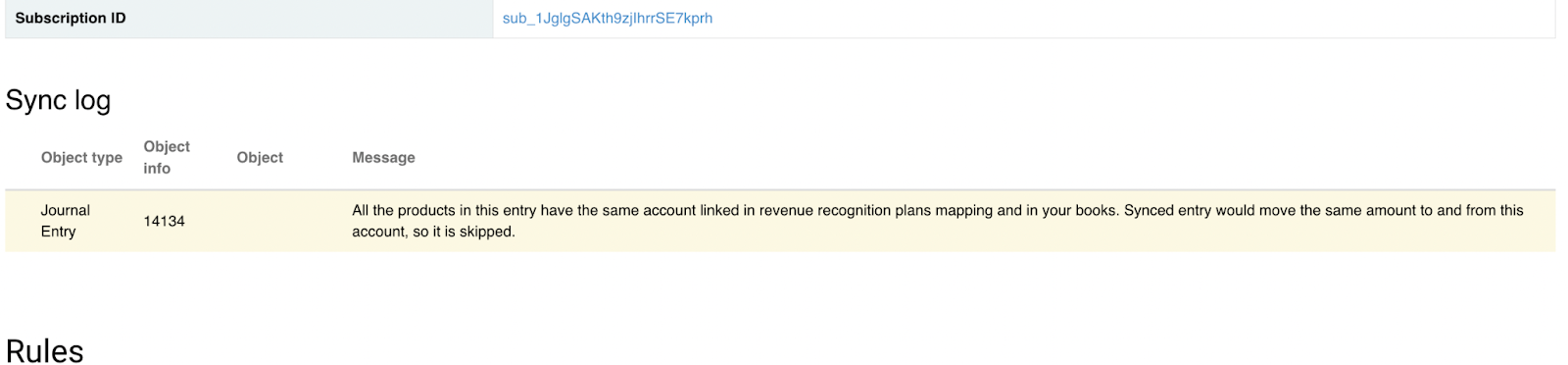This screenshot has width=1568, height=365.
Task: Click the word "Journal" in the log row
Action: click(65, 210)
